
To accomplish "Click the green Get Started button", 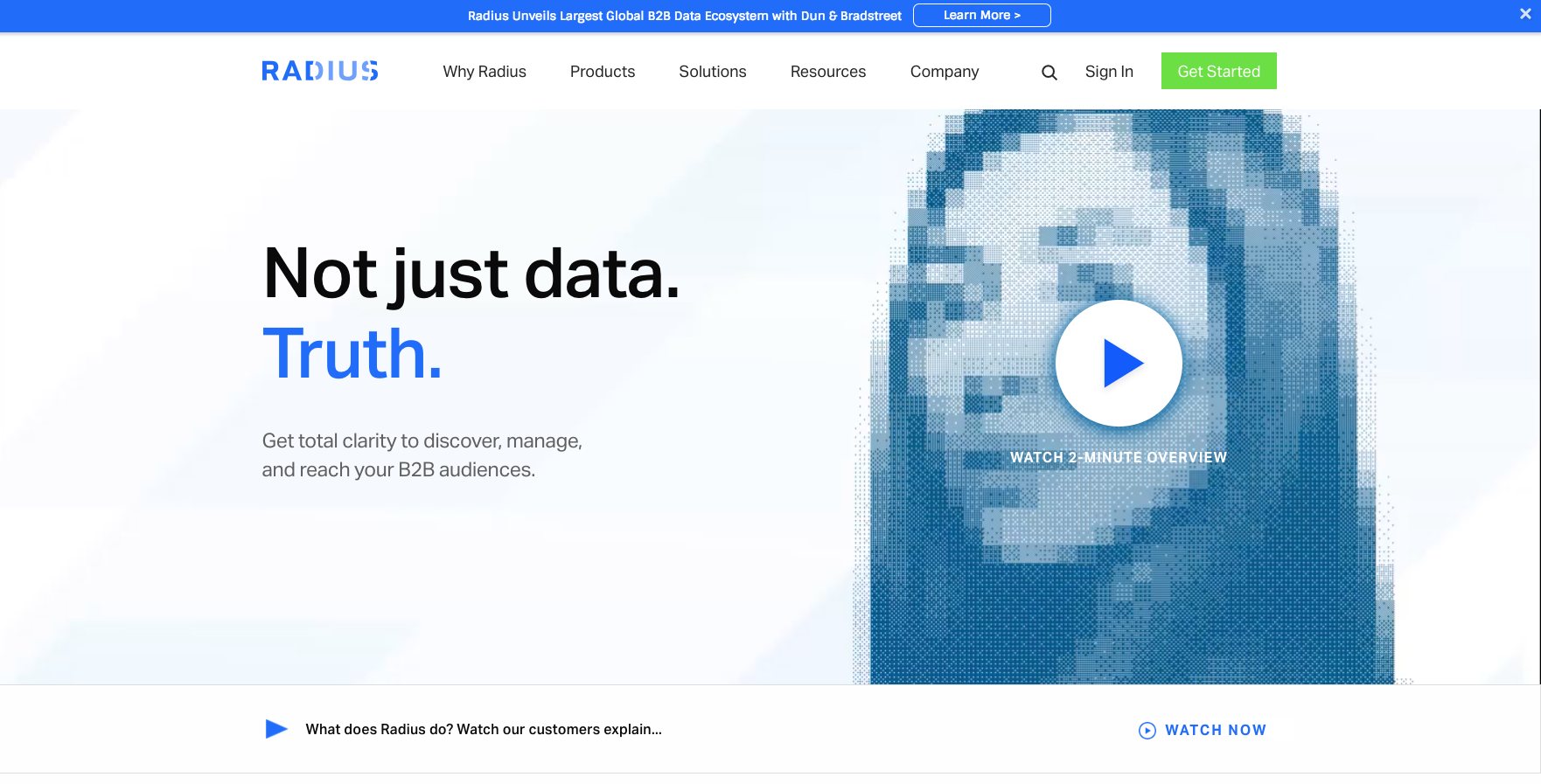I will pos(1219,71).
